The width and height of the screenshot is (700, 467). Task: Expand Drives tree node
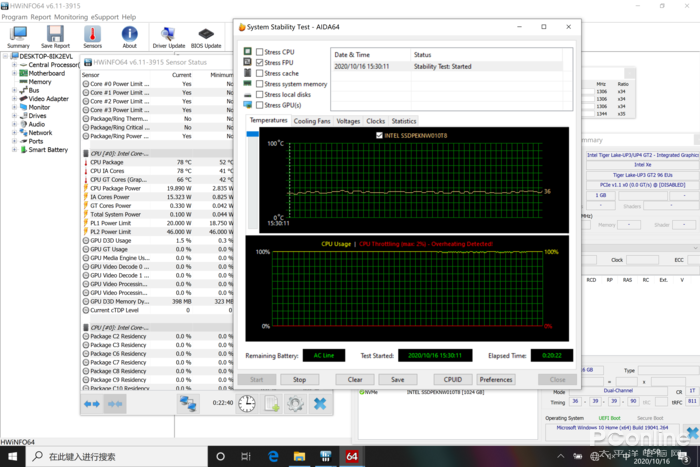pyautogui.click(x=14, y=116)
